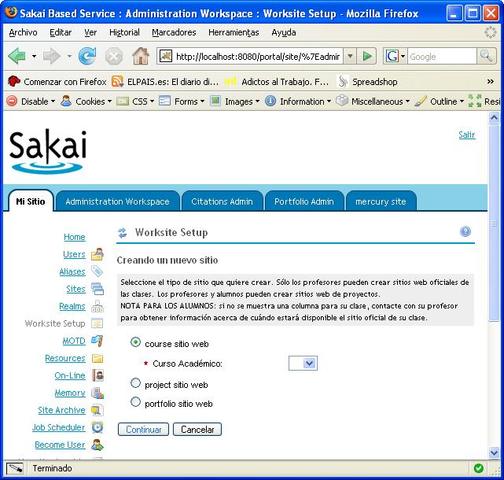Switch to the Administration Workspace tab
The image size is (504, 480).
click(x=118, y=201)
